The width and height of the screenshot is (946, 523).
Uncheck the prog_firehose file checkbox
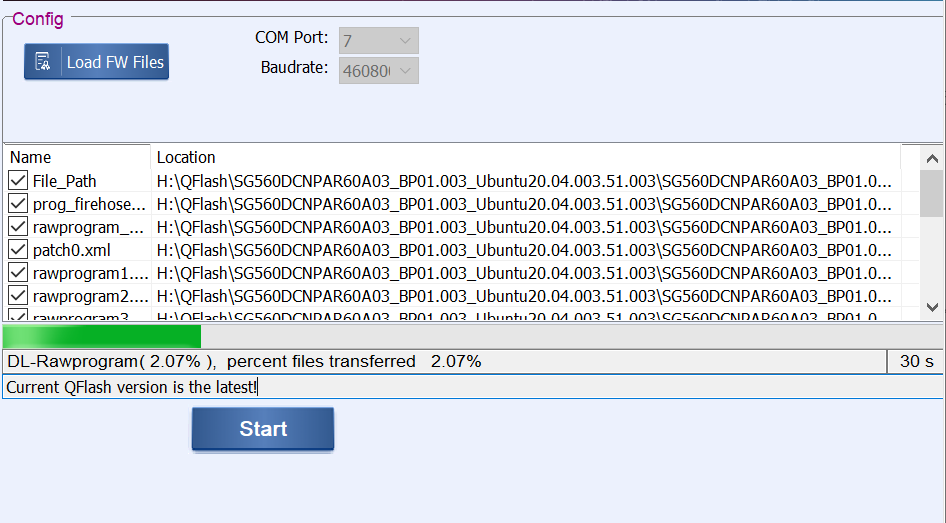point(18,204)
